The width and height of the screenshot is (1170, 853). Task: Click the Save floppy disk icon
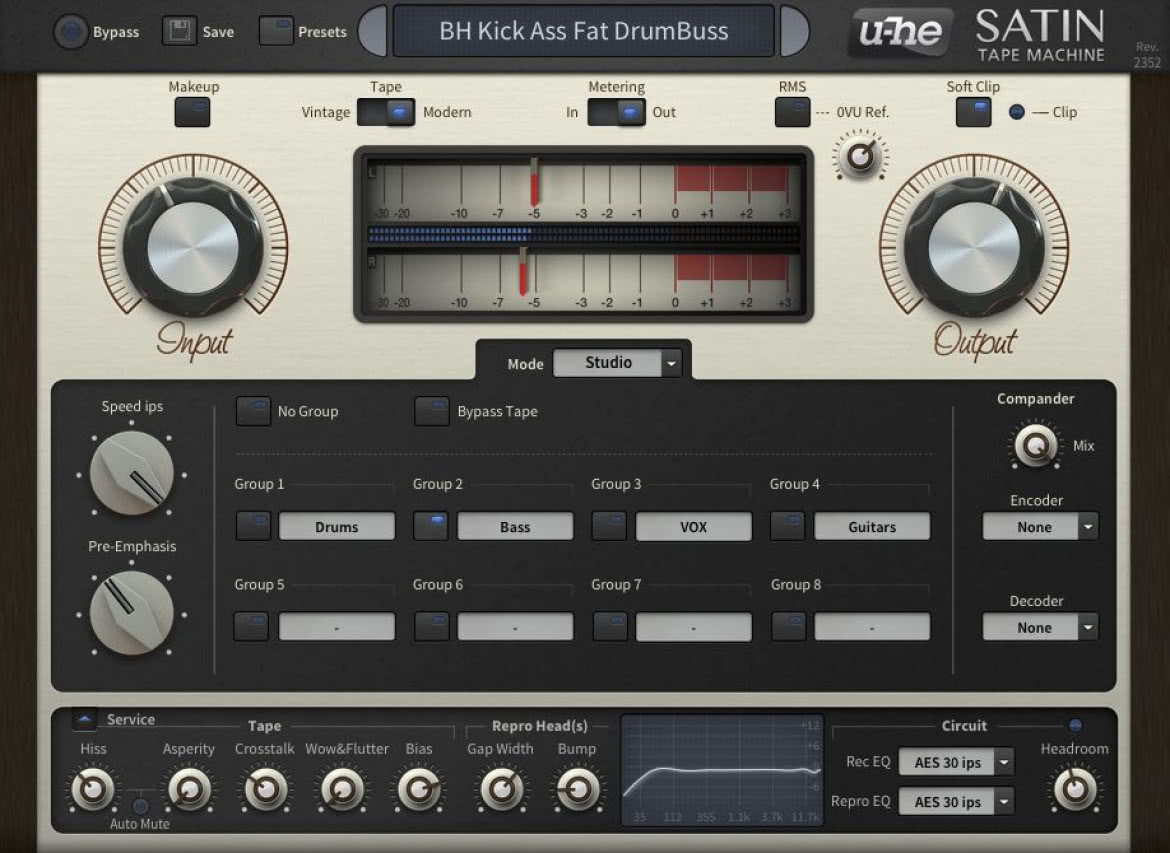(179, 31)
